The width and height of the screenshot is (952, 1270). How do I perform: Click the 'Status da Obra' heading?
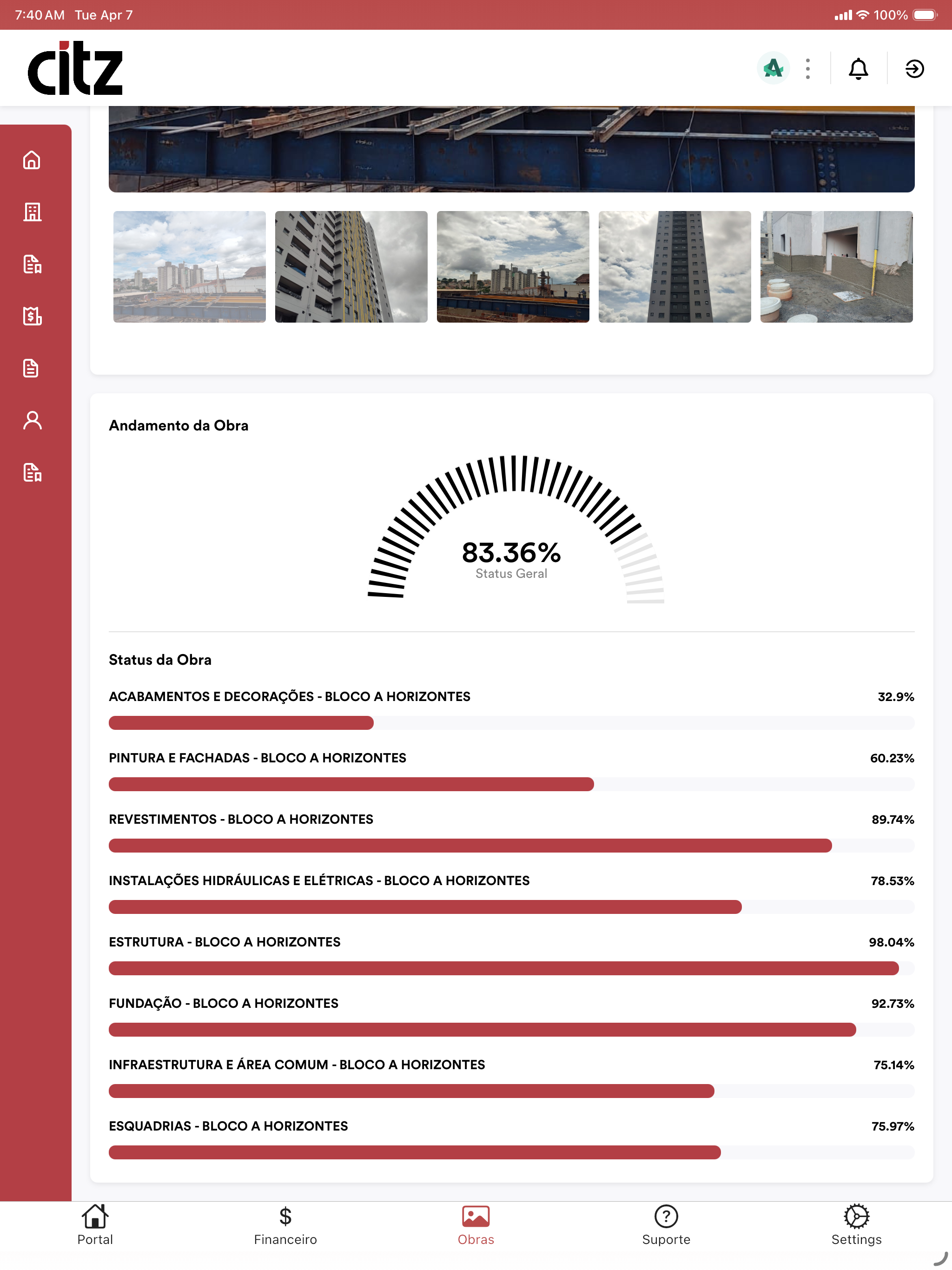pos(160,660)
